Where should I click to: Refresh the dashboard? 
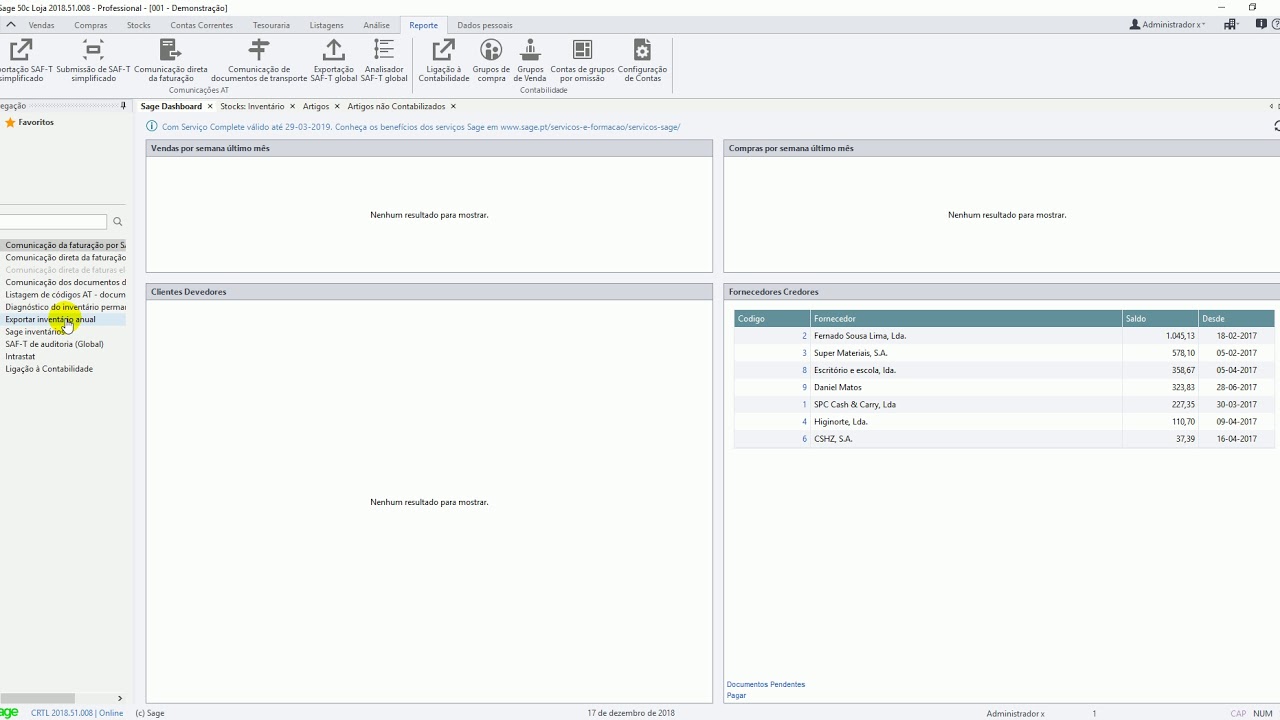pos(1276,126)
